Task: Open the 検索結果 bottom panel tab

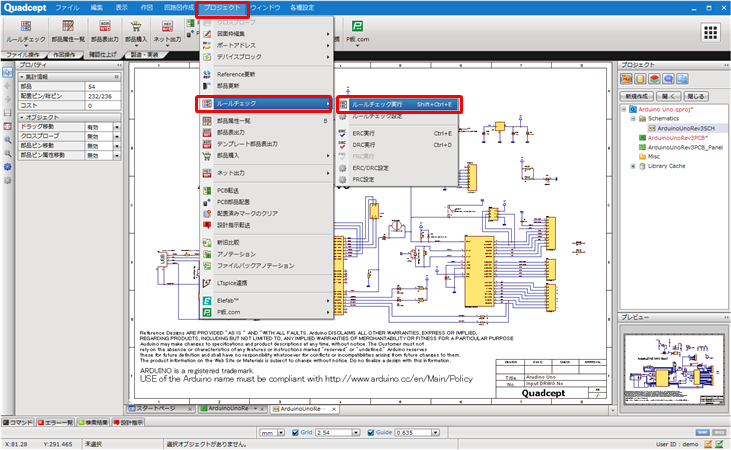Action: tap(93, 422)
